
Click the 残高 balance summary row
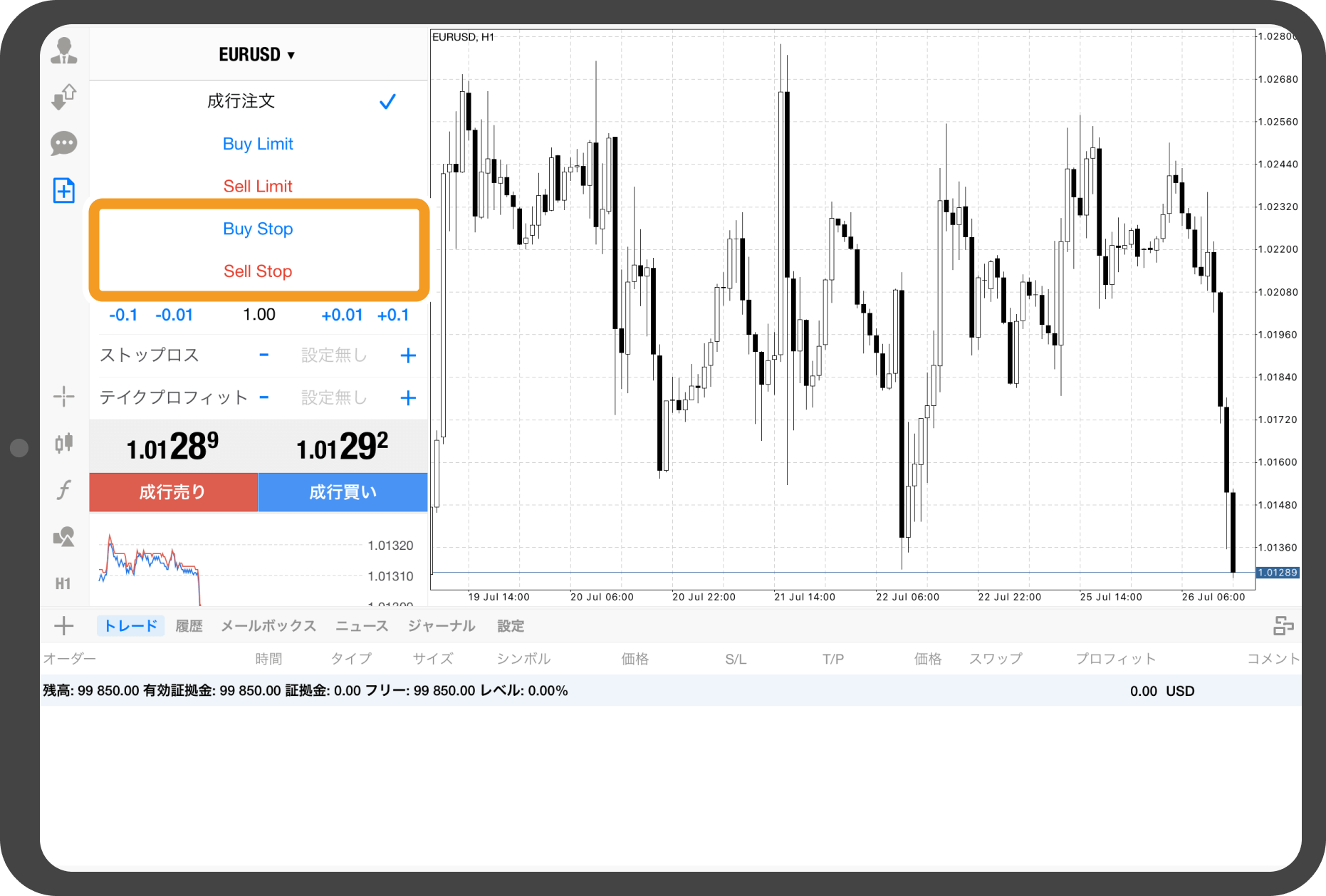(671, 691)
